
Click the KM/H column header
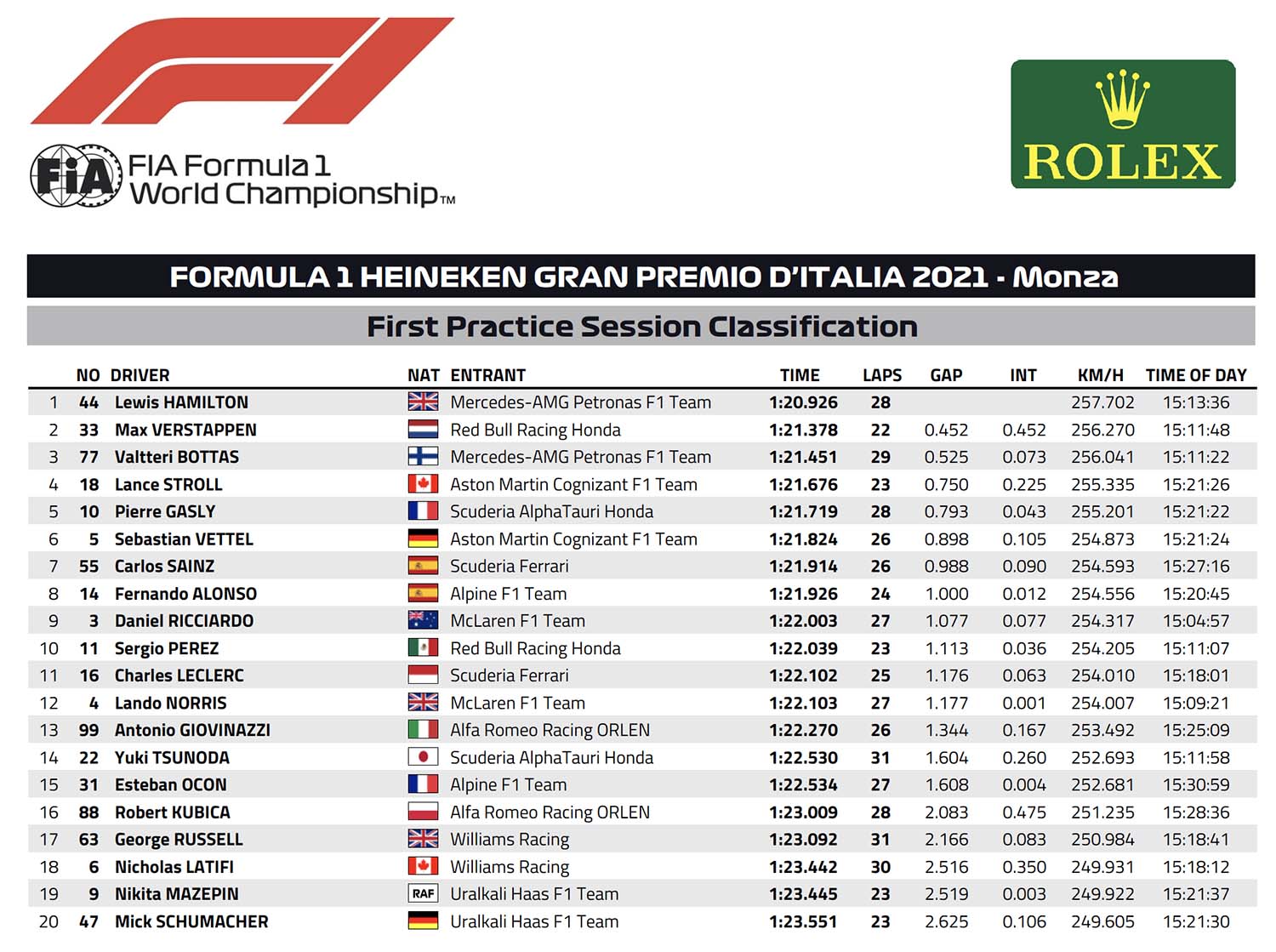(x=1100, y=375)
